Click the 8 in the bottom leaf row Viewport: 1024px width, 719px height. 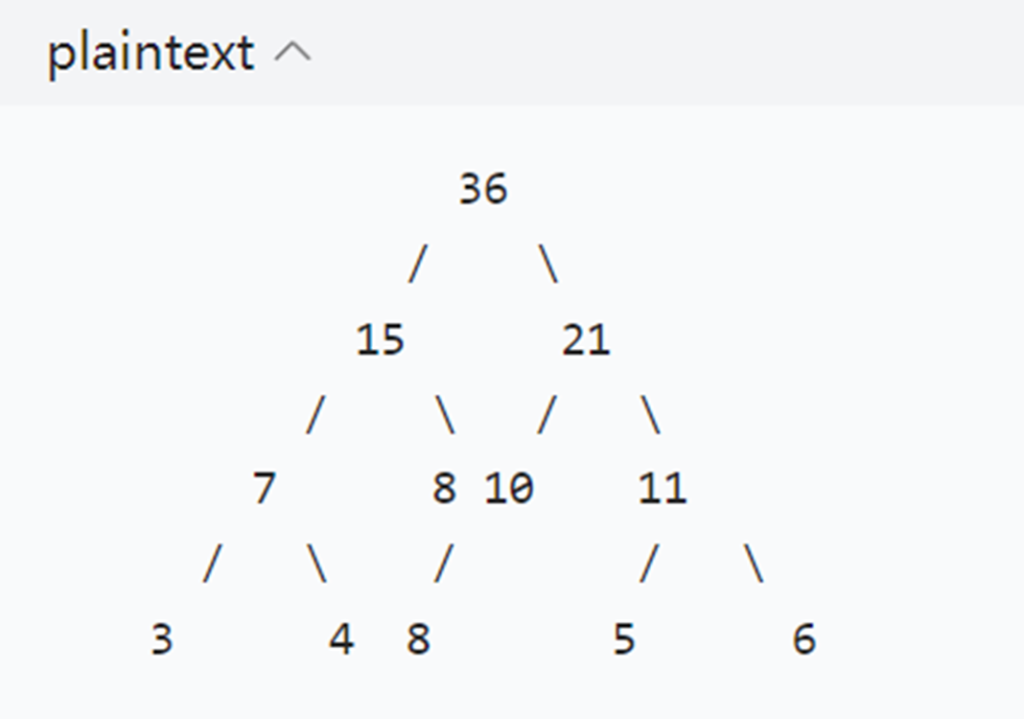tap(419, 639)
